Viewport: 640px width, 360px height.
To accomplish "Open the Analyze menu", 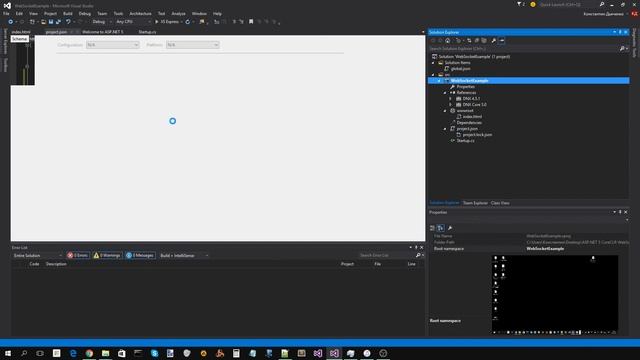I will (178, 13).
